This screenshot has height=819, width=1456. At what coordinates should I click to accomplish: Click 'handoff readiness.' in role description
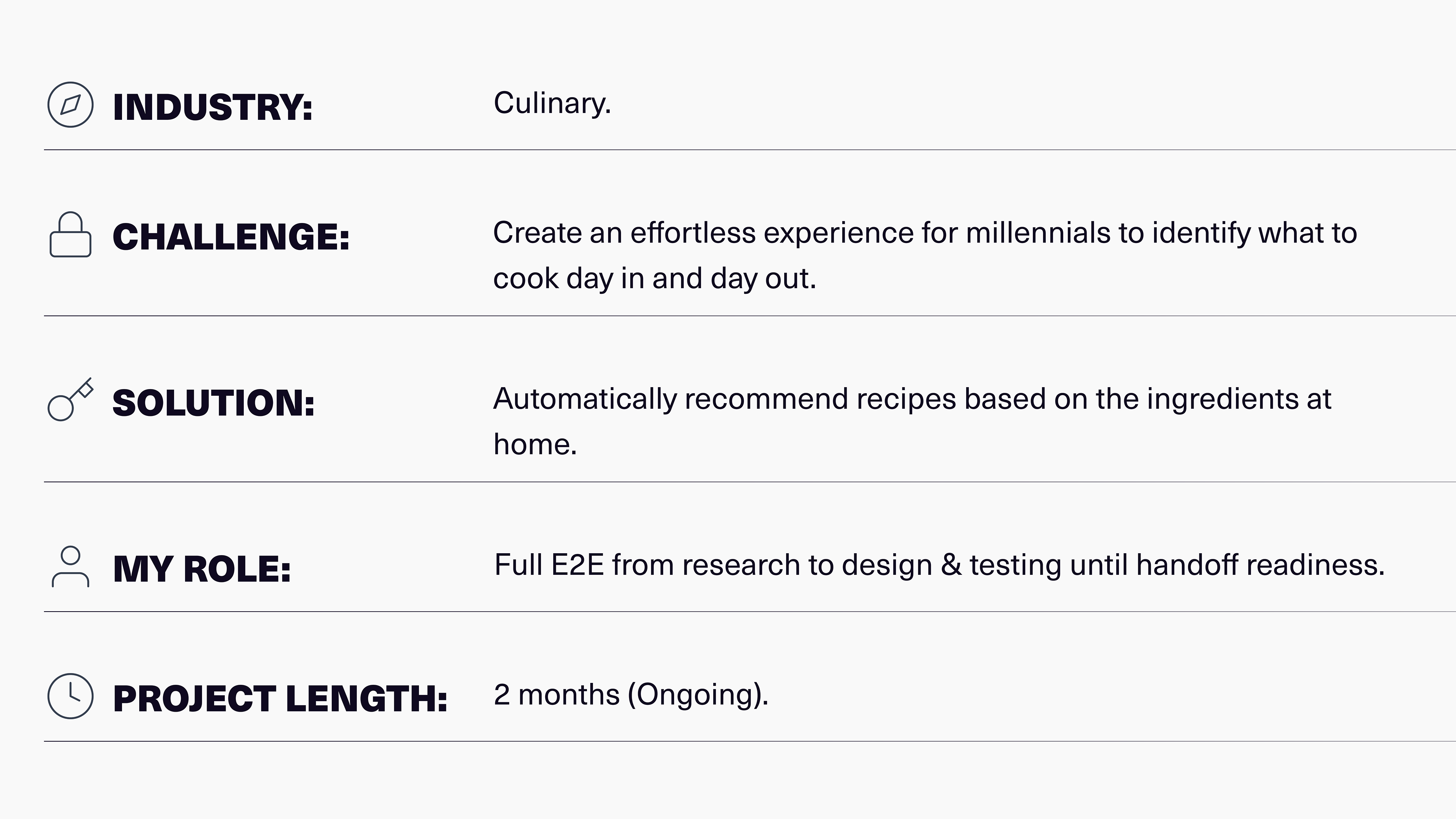coord(1260,565)
